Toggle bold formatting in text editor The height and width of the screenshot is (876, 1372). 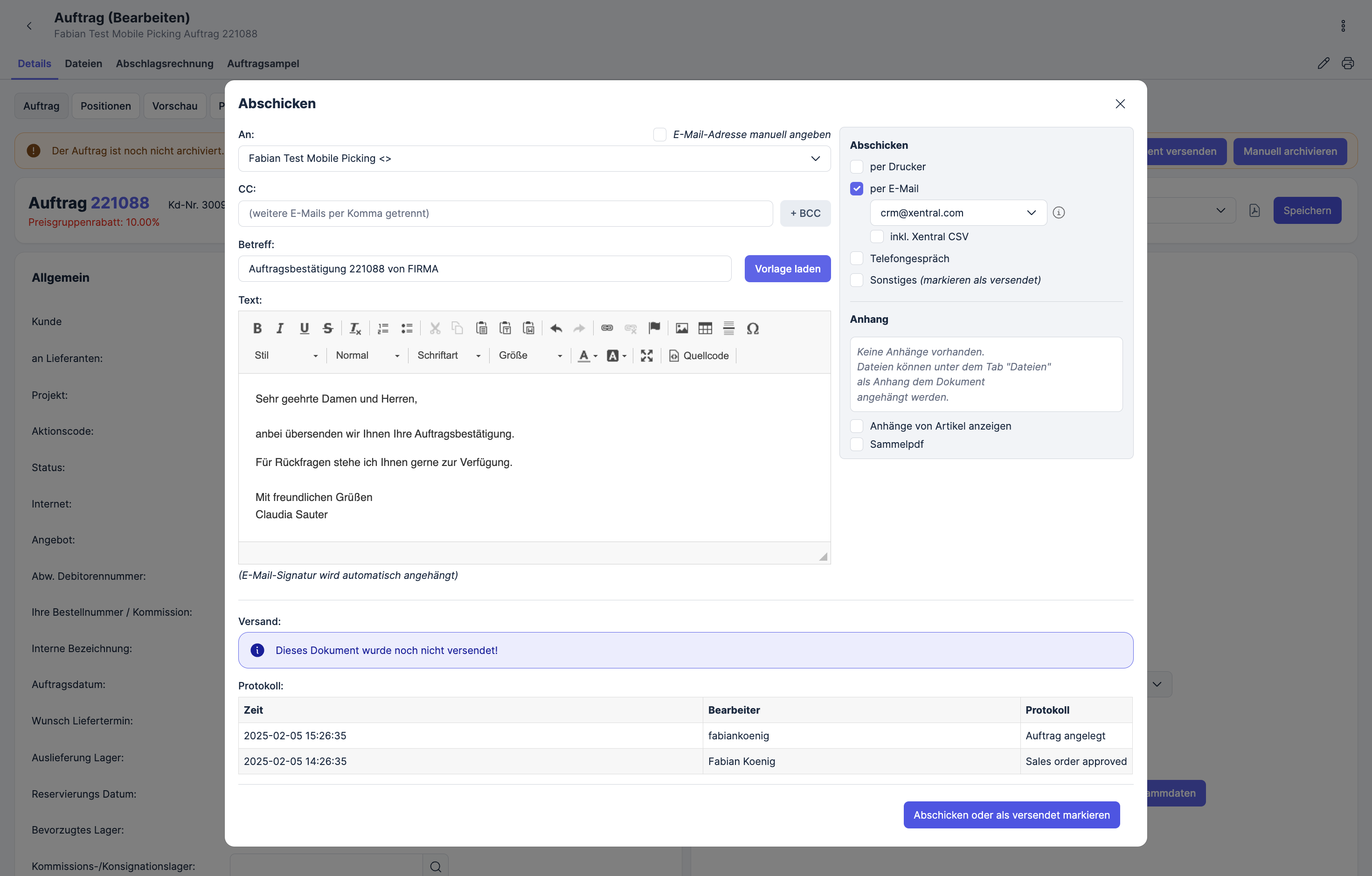tap(257, 328)
